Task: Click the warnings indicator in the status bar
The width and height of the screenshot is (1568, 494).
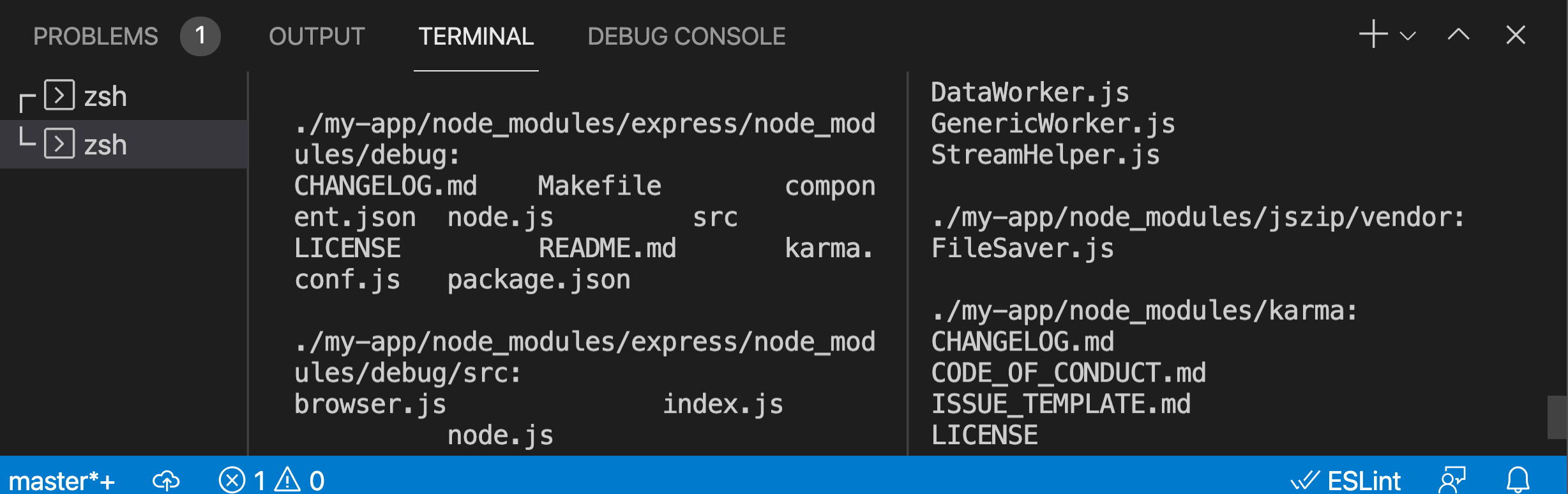Action: pos(297,479)
